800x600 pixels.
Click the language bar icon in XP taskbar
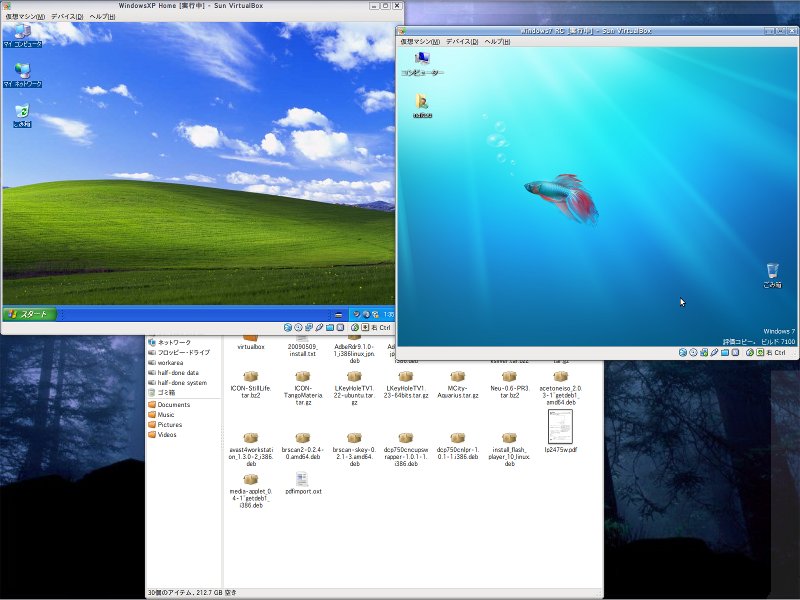click(x=338, y=315)
